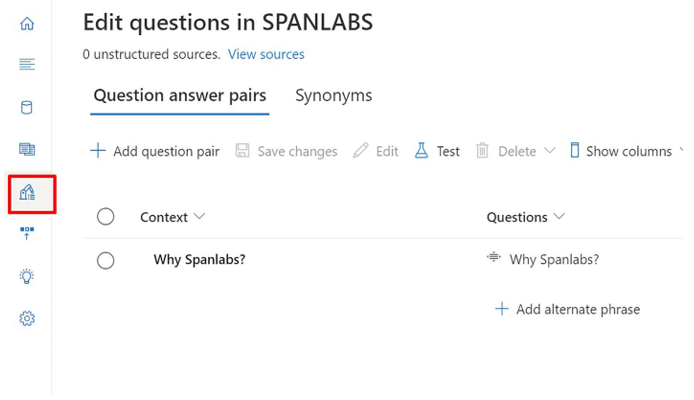Switch to the Synonyms tab

click(x=334, y=96)
